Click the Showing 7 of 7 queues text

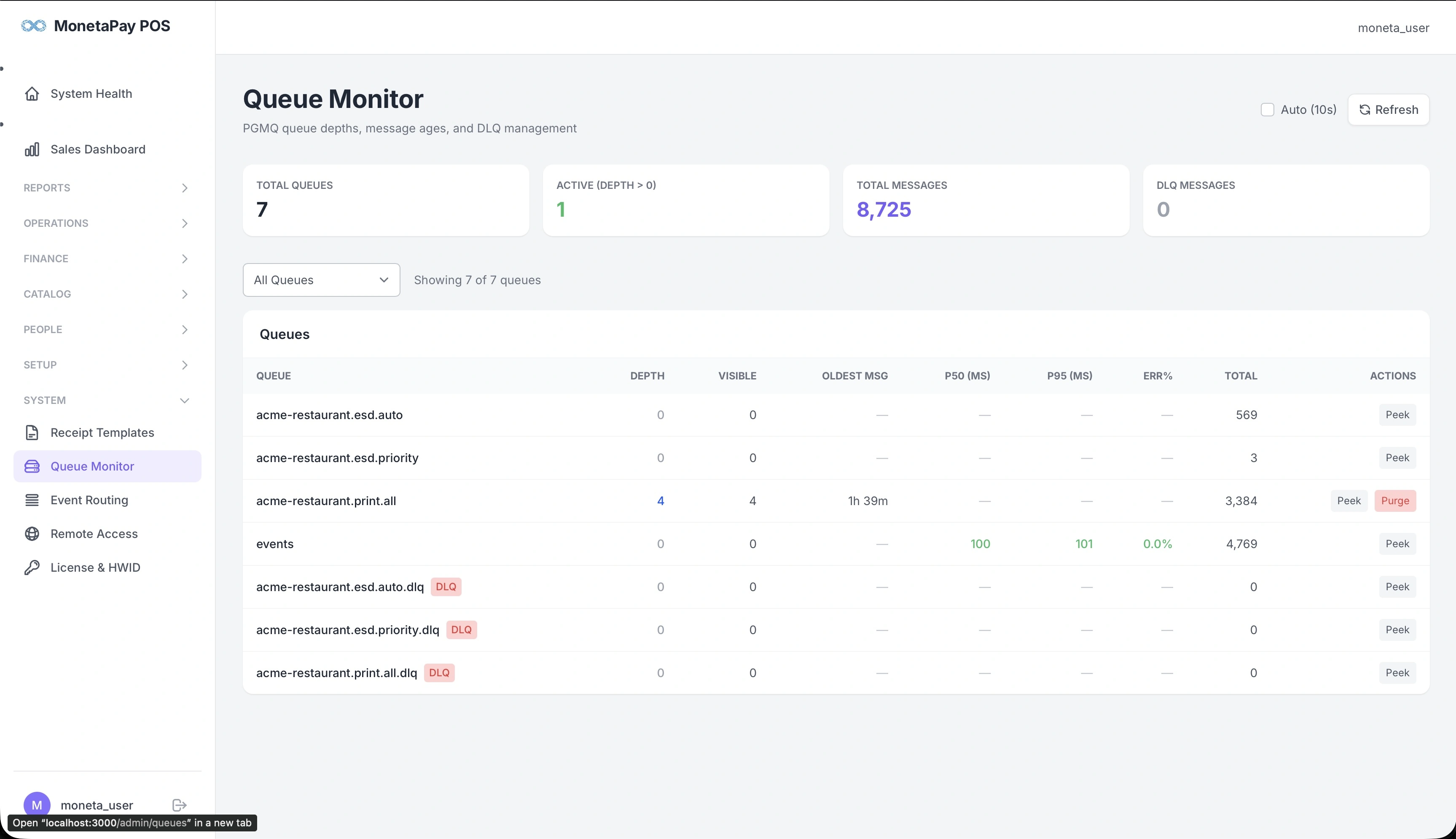point(478,280)
